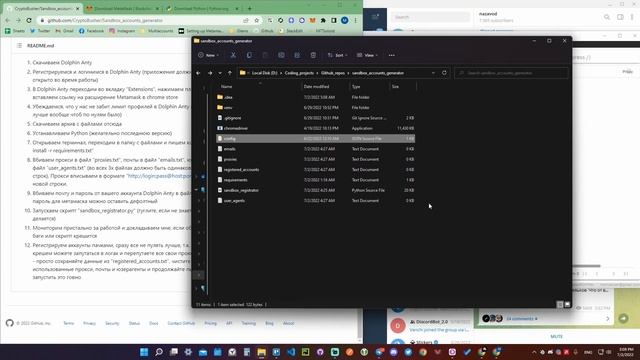Screen dimensions: 640x360
Task: Open Recent locations dropdown arrow
Action: pyautogui.click(x=220, y=73)
